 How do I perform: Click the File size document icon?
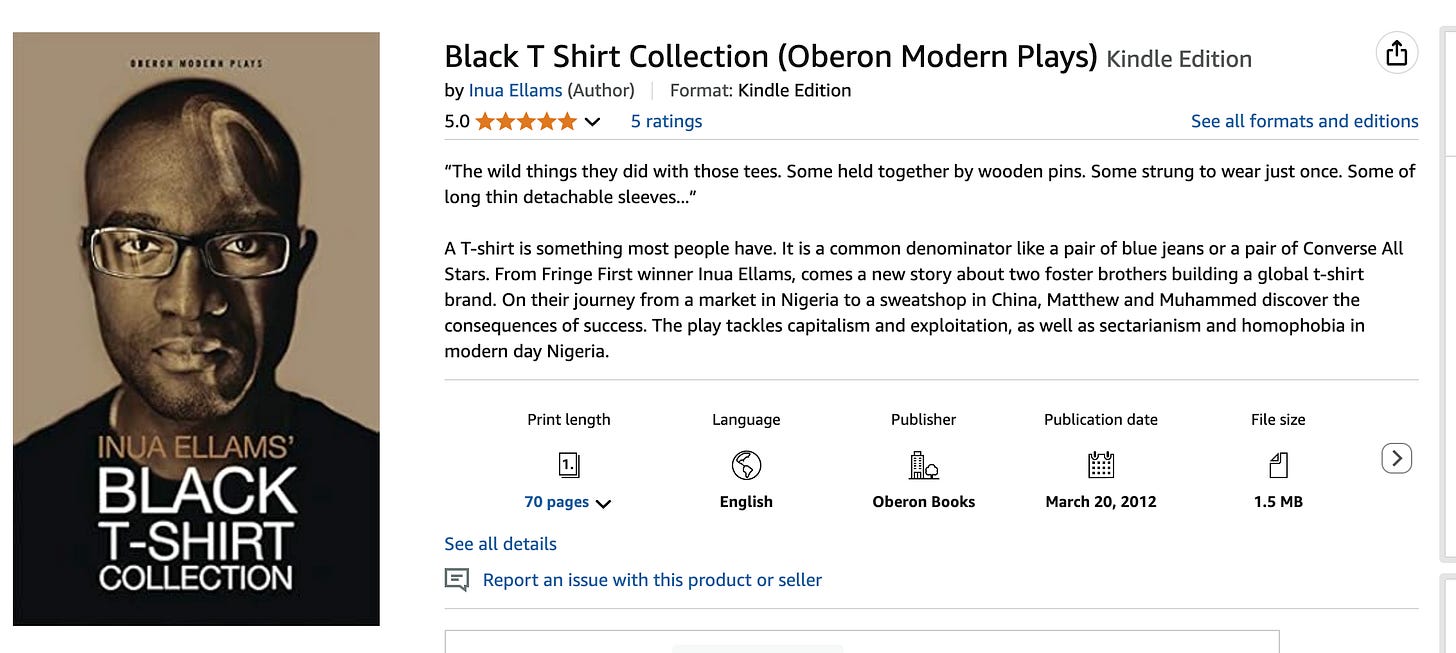(x=1278, y=465)
